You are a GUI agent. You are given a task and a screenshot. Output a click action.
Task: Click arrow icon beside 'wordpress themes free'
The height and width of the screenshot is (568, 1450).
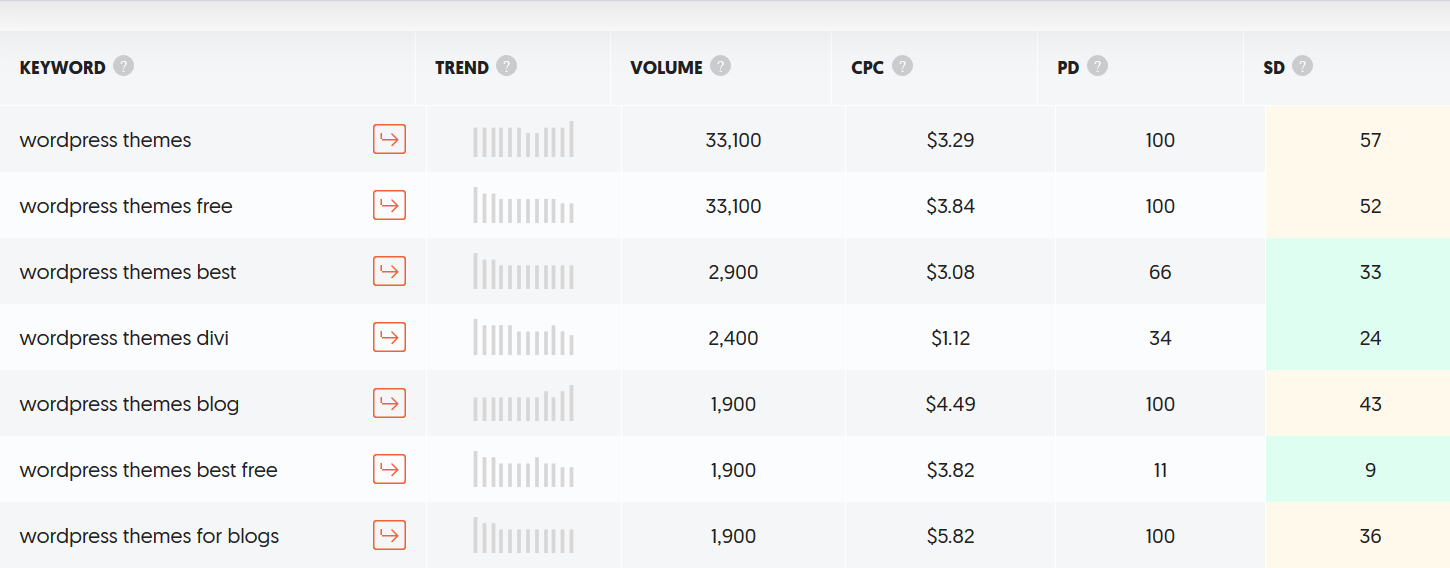389,205
